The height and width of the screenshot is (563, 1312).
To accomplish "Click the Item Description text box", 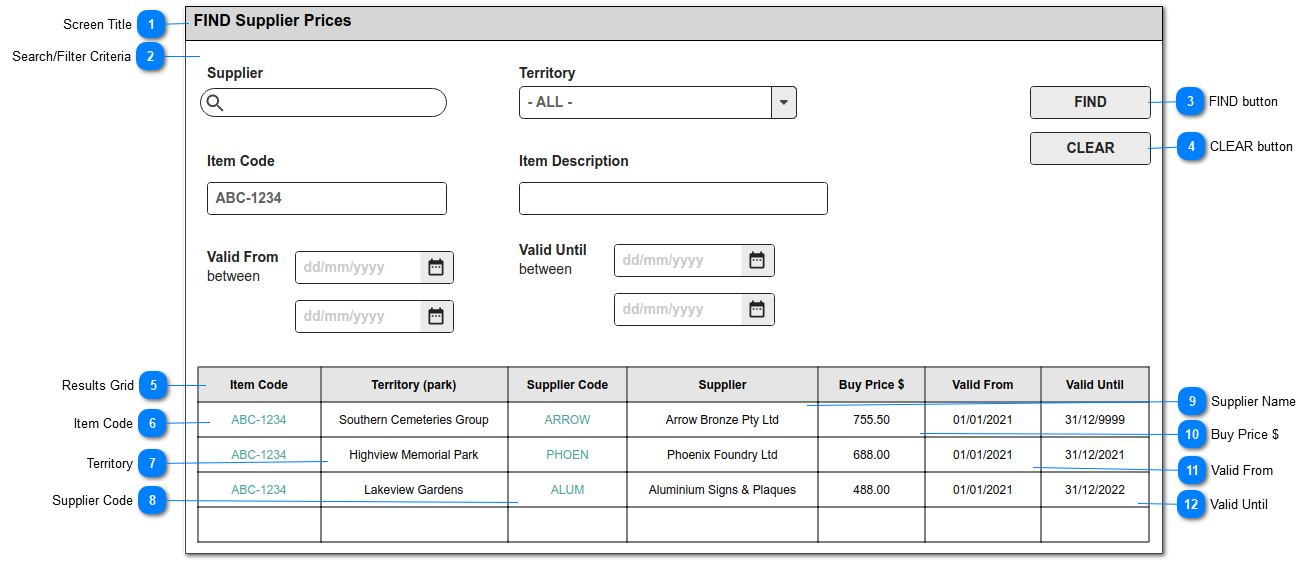I will (x=673, y=198).
